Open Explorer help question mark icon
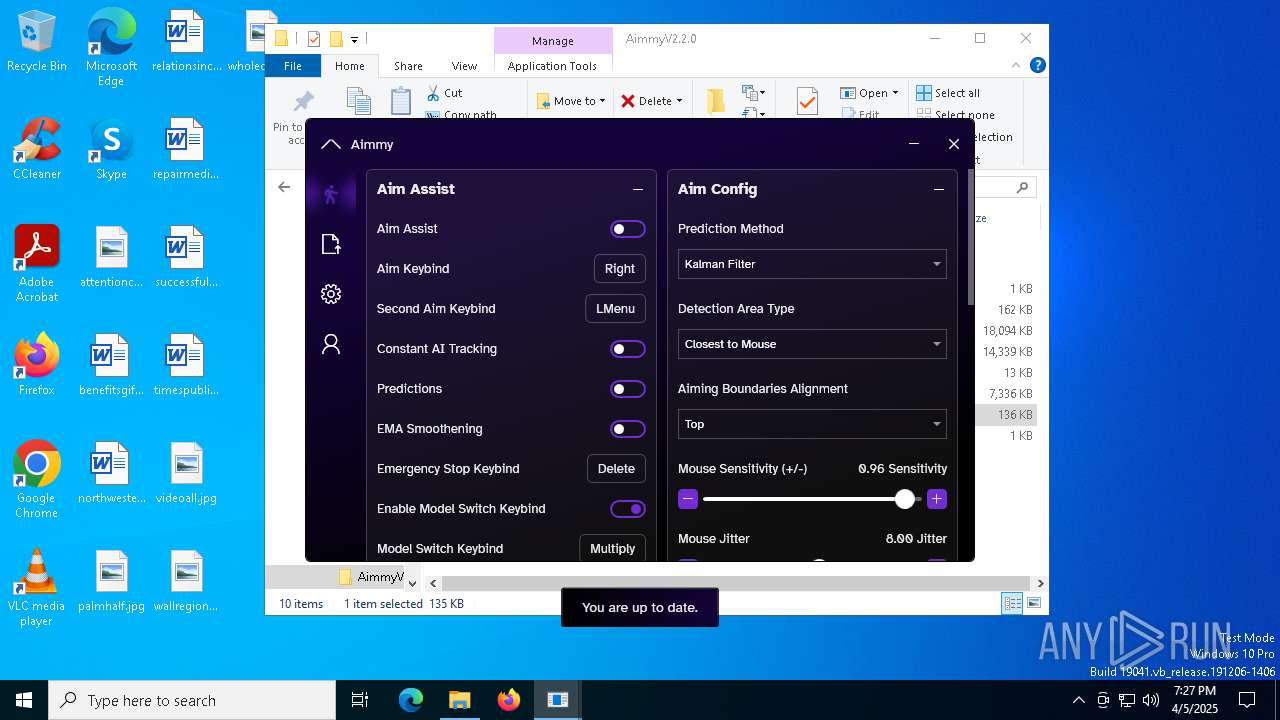1280x720 pixels. pyautogui.click(x=1038, y=65)
